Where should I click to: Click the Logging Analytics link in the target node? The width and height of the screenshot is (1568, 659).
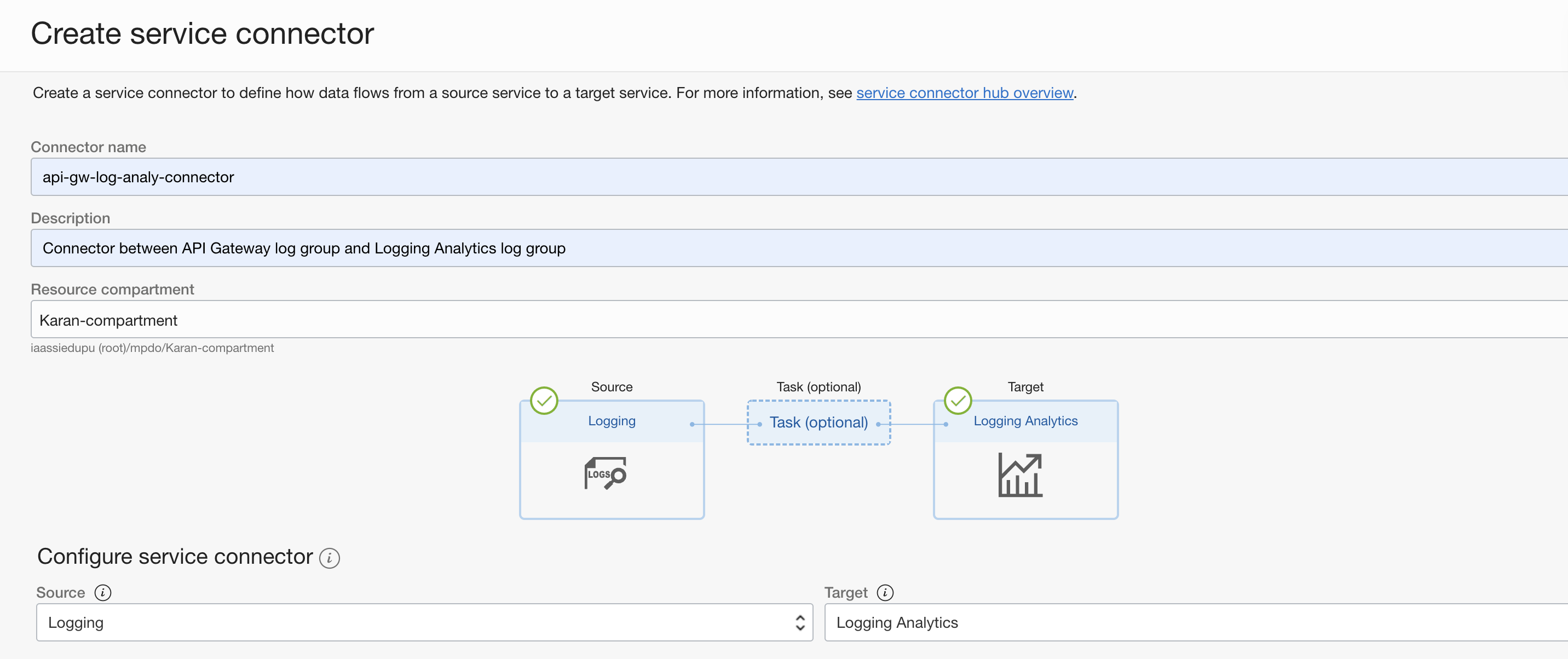click(1025, 420)
